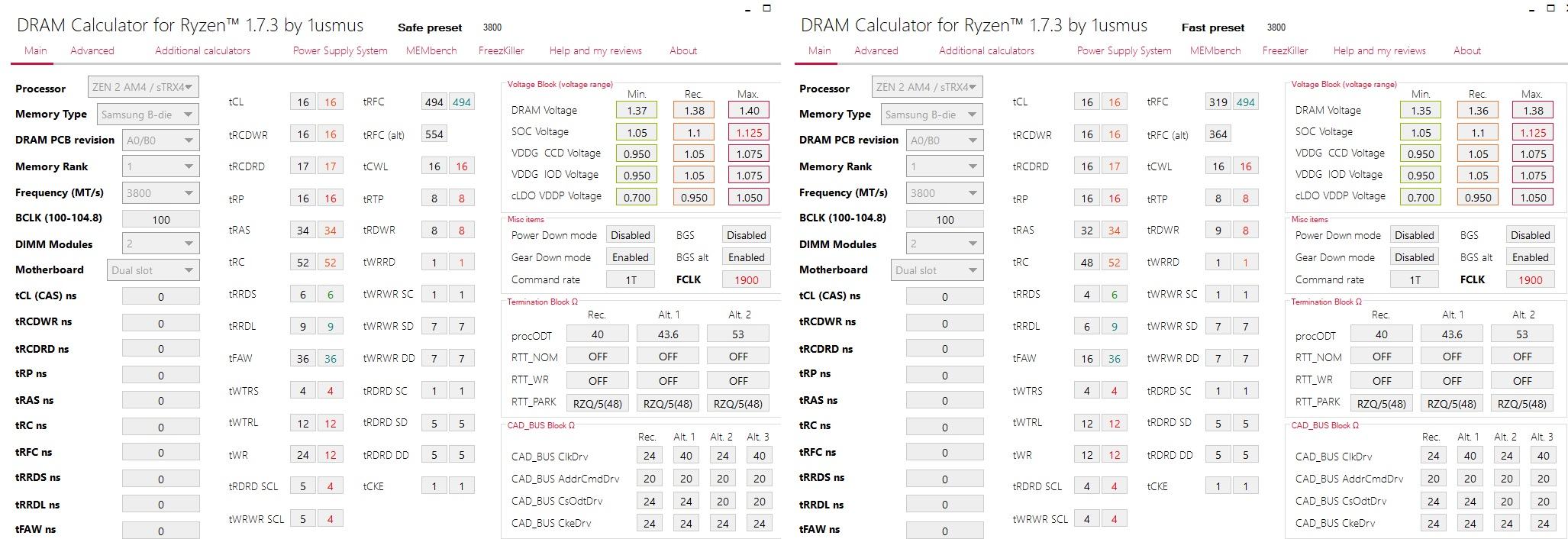Image resolution: width=1568 pixels, height=539 pixels.
Task: Click BGS Disabled value in Safe preset window
Action: 746,235
